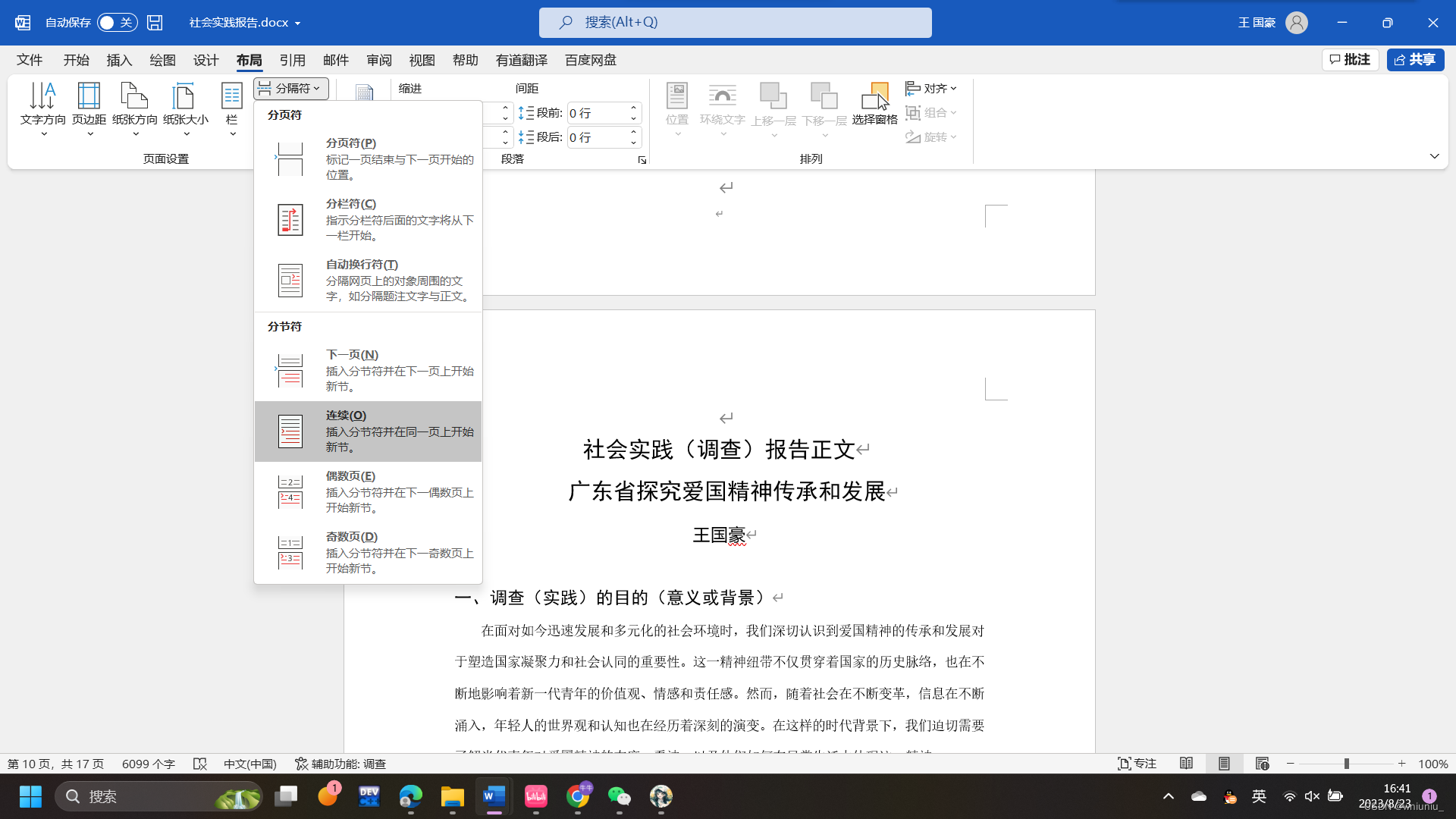Screen dimensions: 1456x819
Task: Click the page count 第 10 页 indicator
Action: click(55, 764)
